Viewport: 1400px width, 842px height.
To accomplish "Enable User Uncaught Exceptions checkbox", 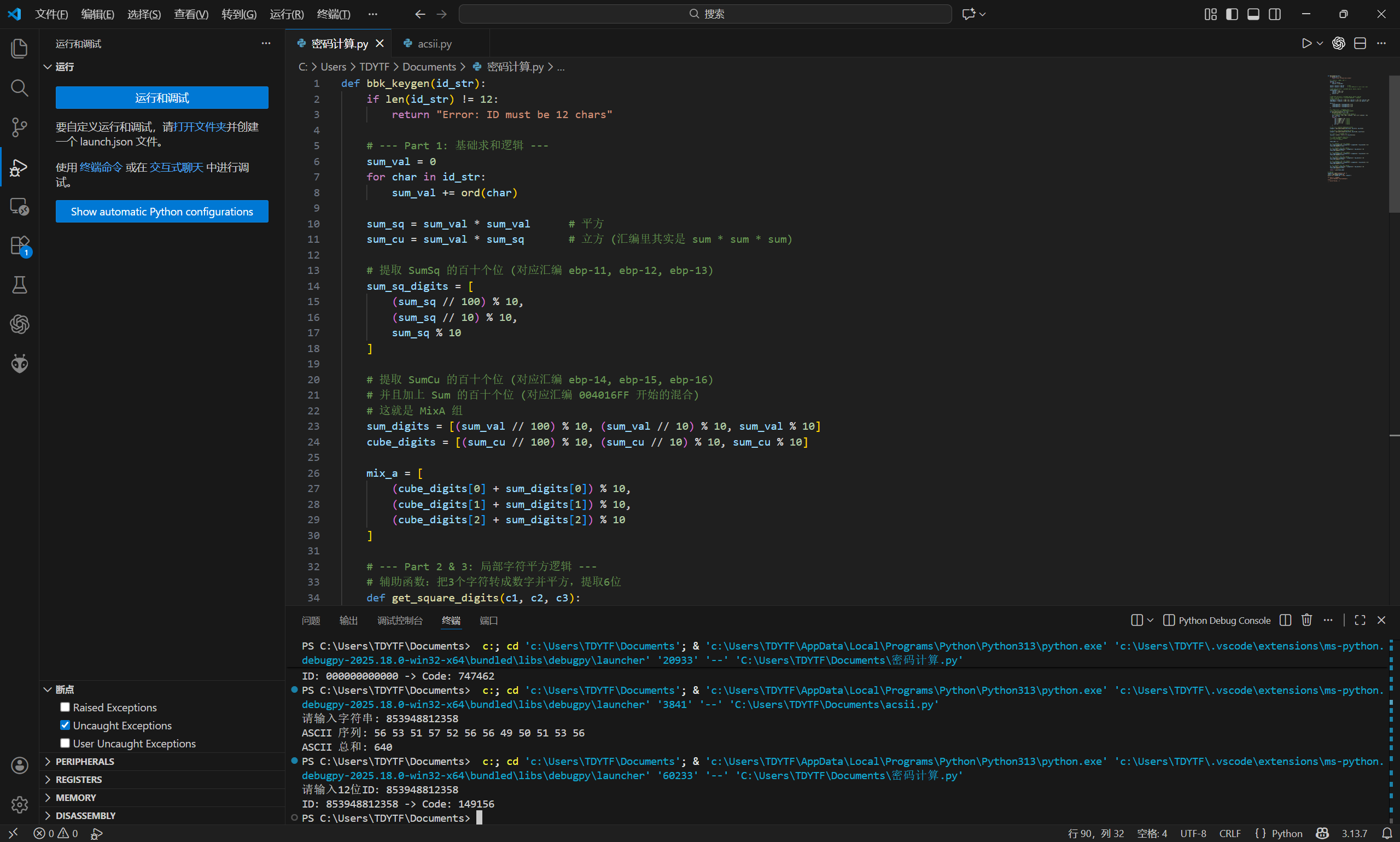I will [x=65, y=743].
